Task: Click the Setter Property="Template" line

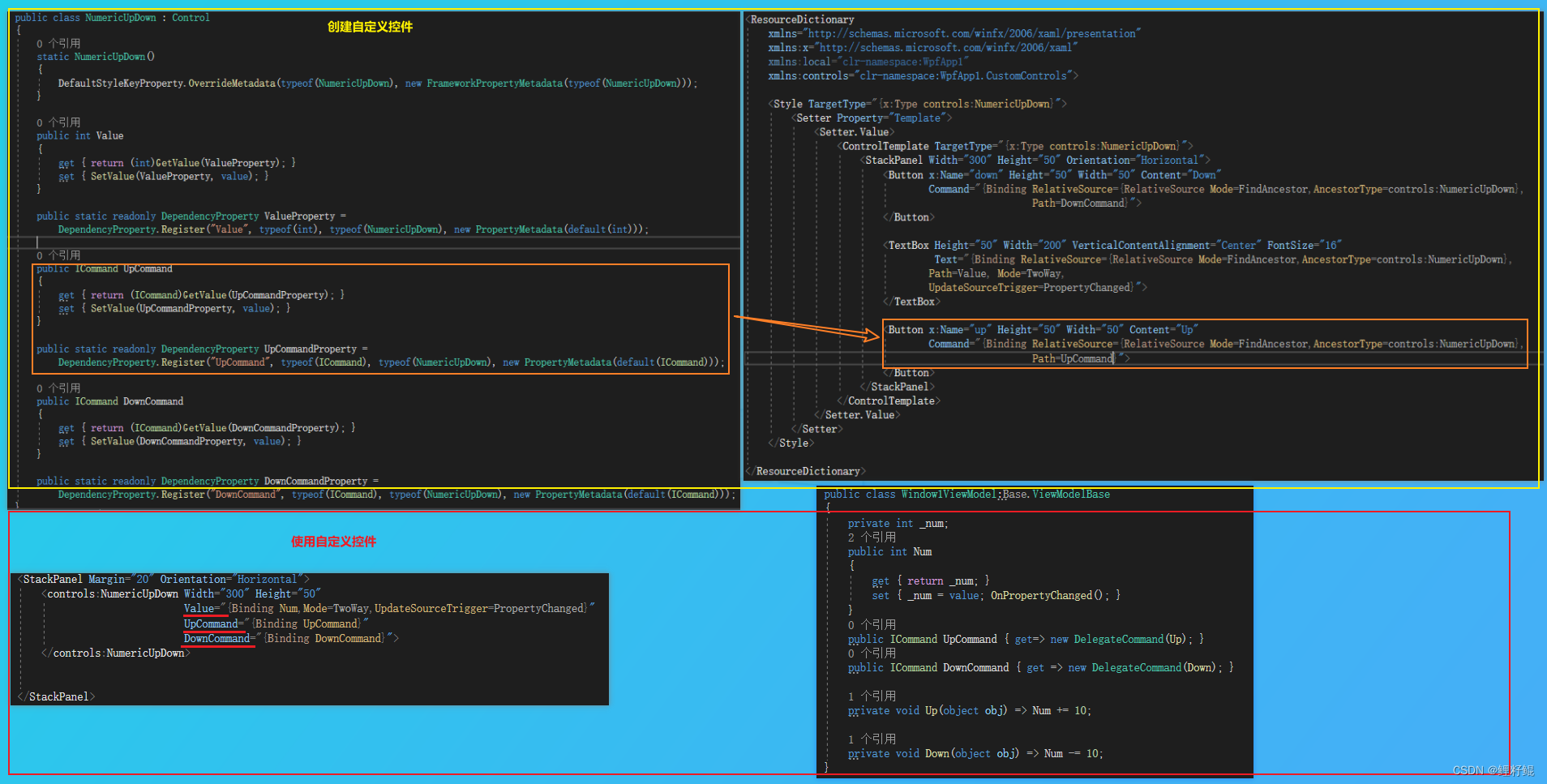Action: tap(872, 118)
